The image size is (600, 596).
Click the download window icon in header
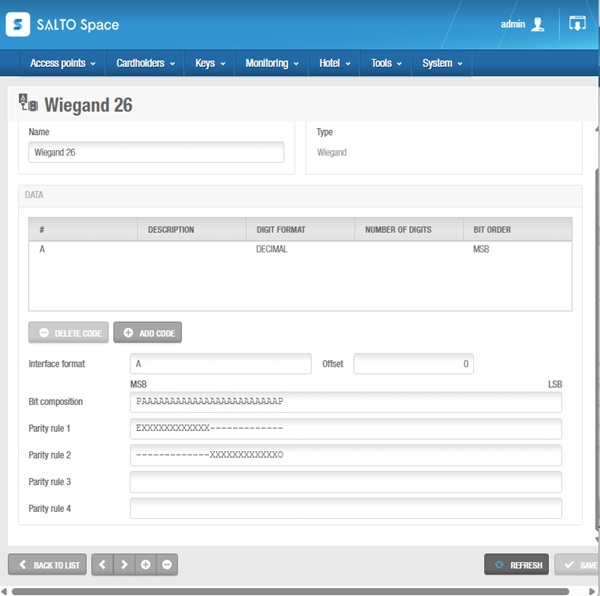tap(577, 24)
